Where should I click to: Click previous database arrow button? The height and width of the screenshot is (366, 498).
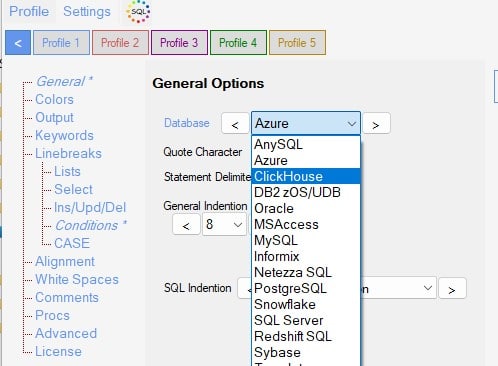click(235, 124)
